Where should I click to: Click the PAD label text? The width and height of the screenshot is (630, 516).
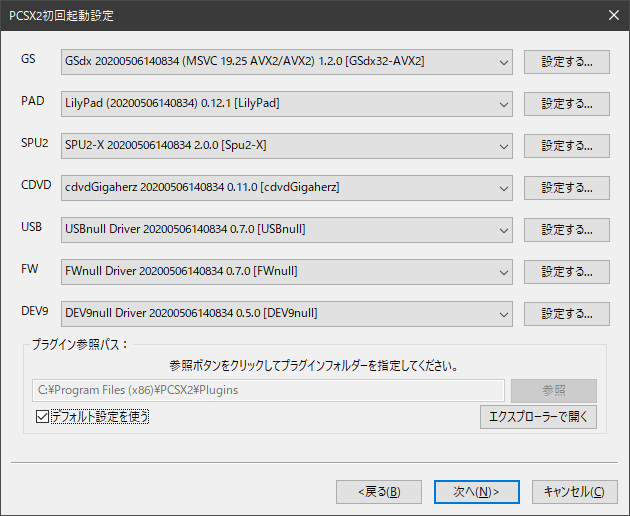click(33, 100)
